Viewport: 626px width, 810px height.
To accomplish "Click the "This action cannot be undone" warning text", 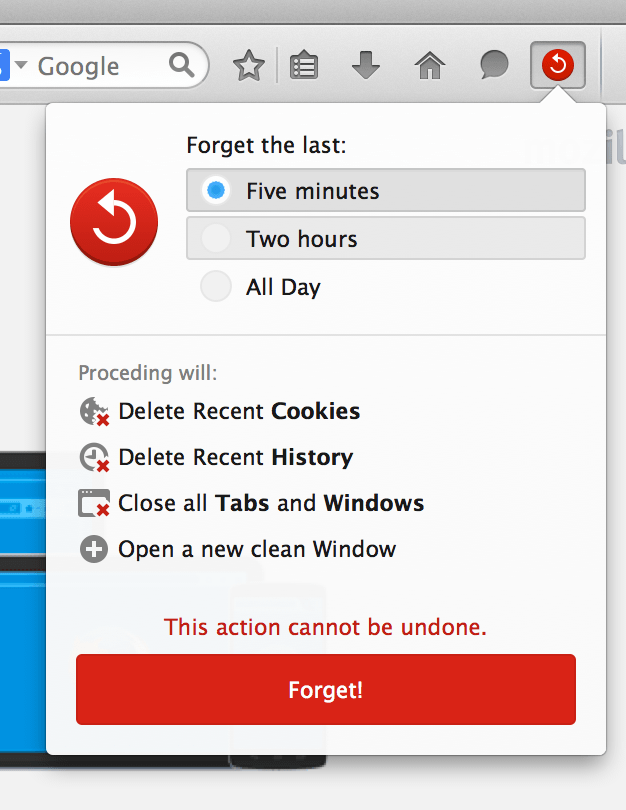I will [325, 628].
